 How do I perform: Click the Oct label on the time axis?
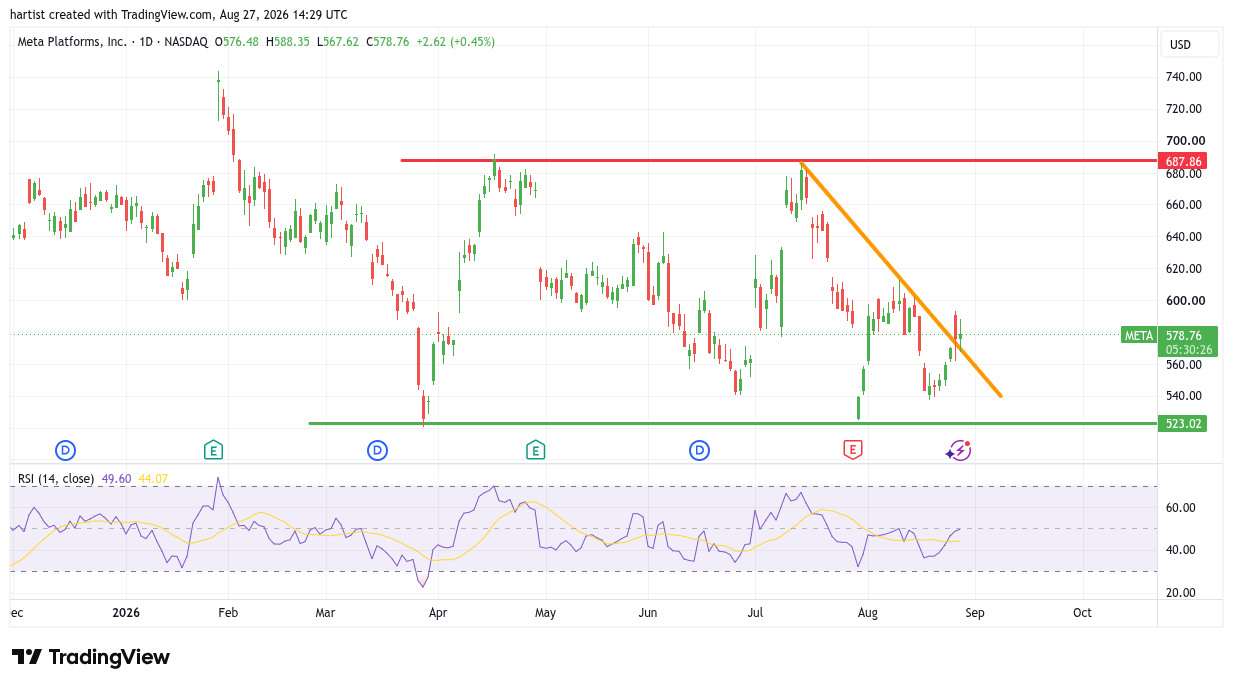1082,612
